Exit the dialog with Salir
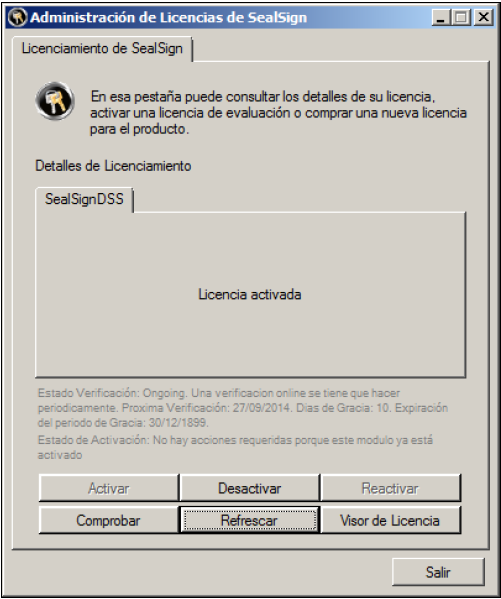Image resolution: width=501 pixels, height=599 pixels. [x=438, y=572]
